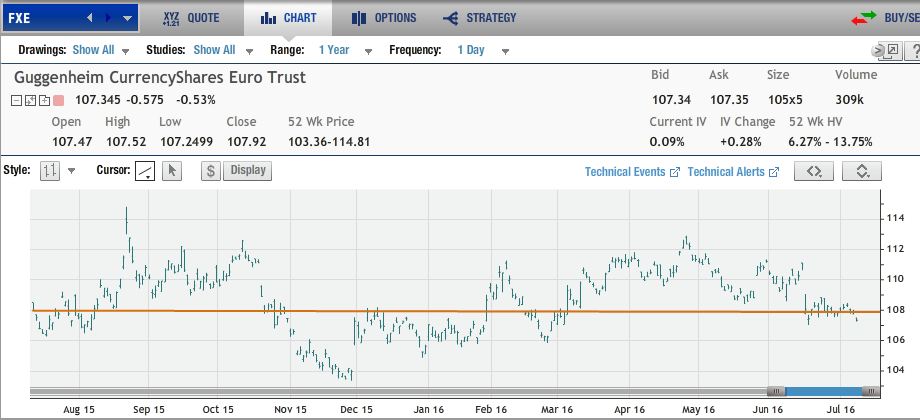Open the Studies Show All dropdown

tap(223, 50)
